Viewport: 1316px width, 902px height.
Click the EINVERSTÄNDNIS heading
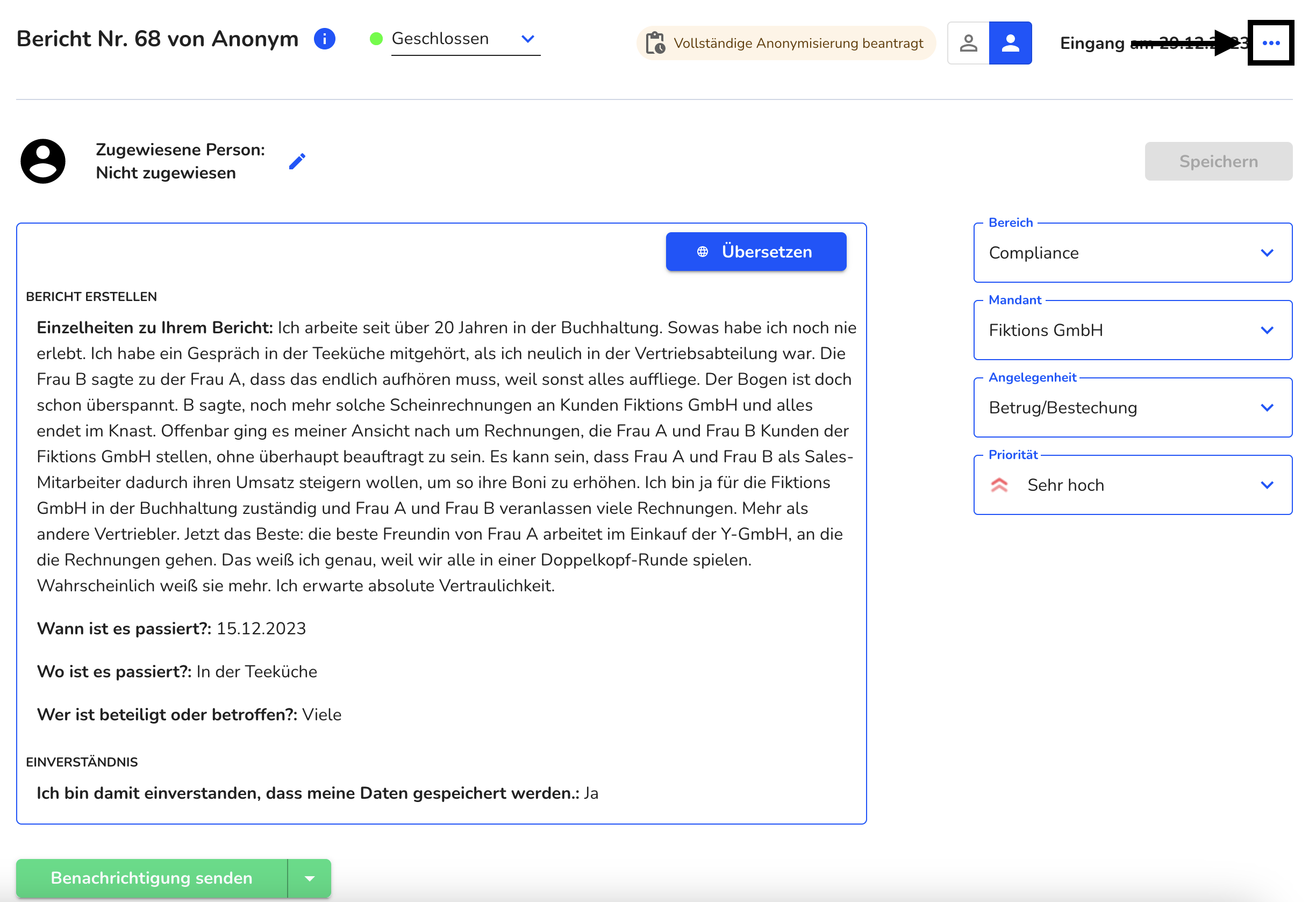[x=82, y=762]
